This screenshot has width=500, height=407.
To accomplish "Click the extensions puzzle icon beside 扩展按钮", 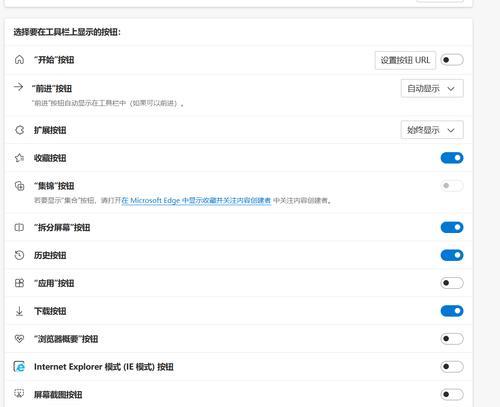I will pos(20,130).
